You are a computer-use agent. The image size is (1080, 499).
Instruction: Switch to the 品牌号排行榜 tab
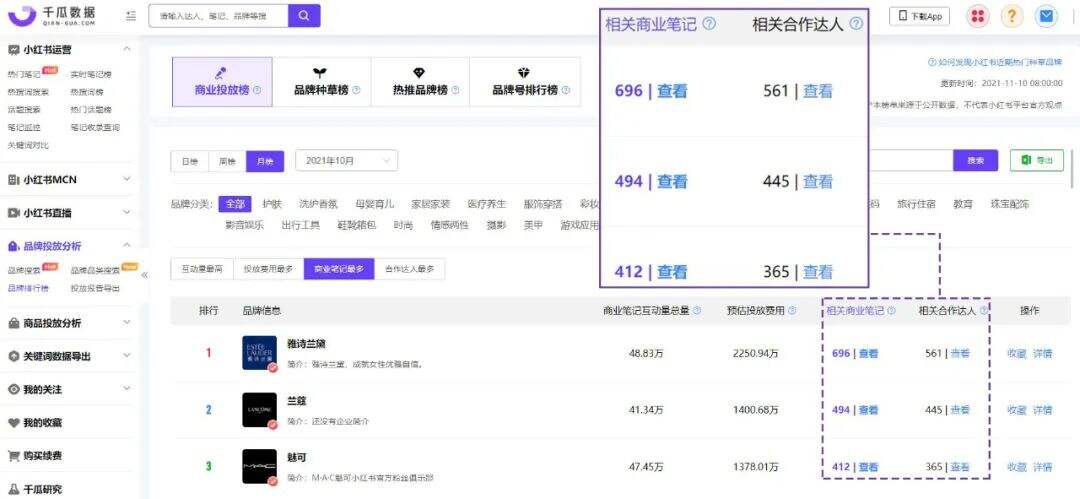[525, 82]
